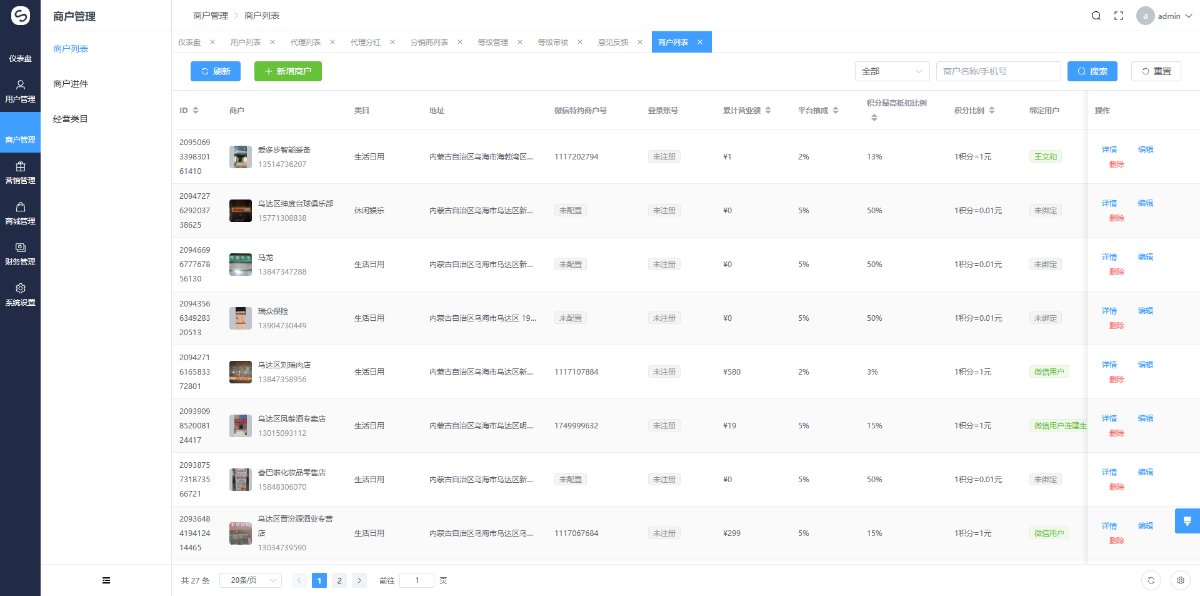Focus the 商户名称/手机号 search field
Screen dimensions: 1200x596
coord(998,71)
